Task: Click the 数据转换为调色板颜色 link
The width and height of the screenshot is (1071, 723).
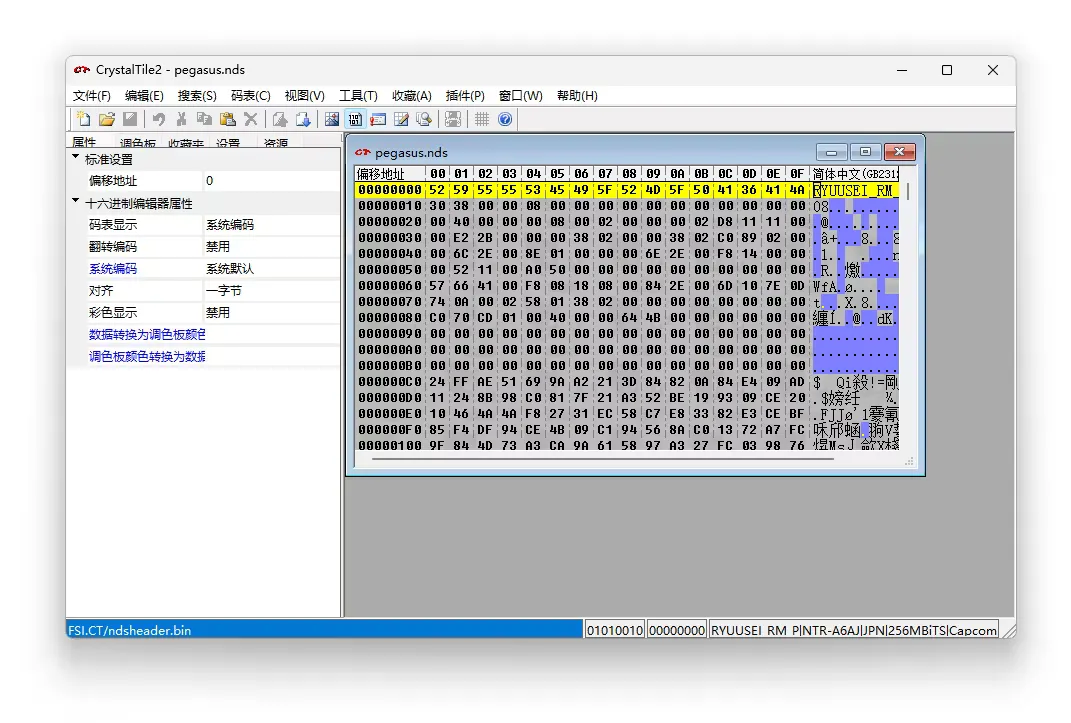Action: pyautogui.click(x=147, y=335)
